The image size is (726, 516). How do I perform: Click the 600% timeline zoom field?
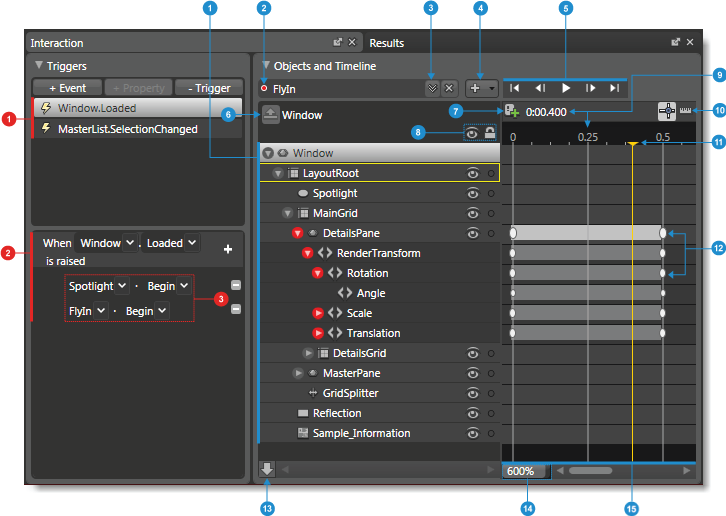coord(526,471)
